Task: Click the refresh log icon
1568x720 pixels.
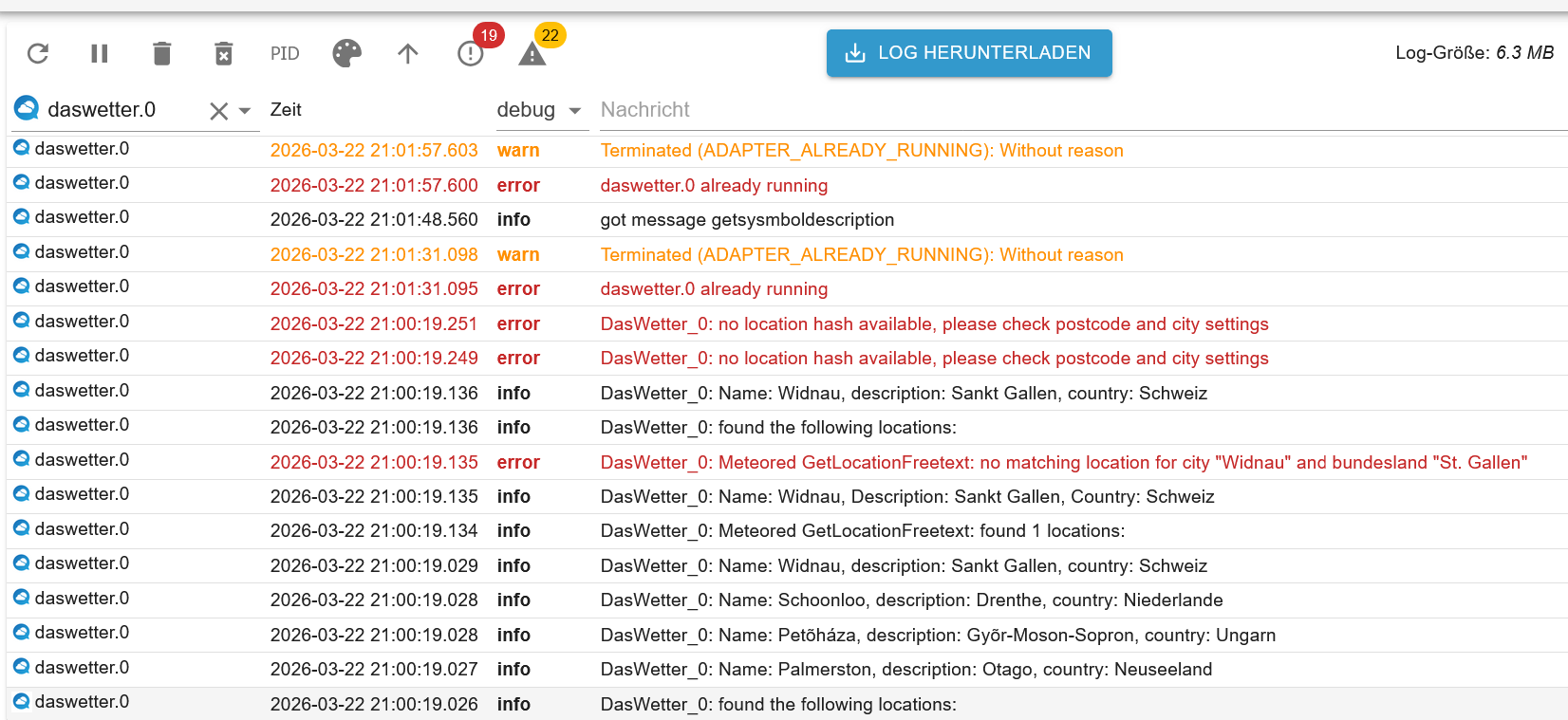Action: click(x=38, y=53)
